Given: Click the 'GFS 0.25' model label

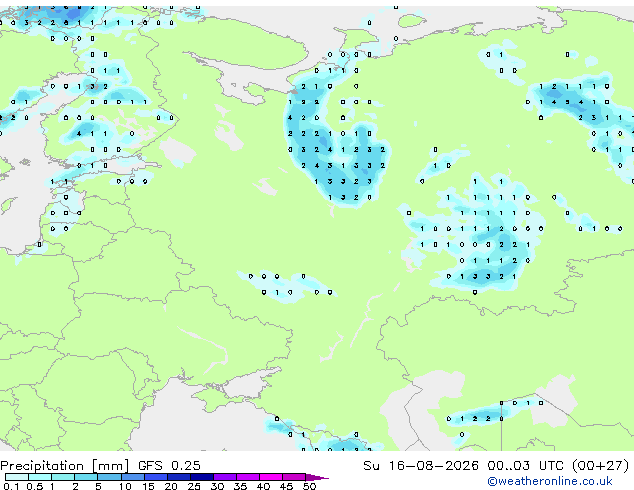Looking at the screenshot, I should pyautogui.click(x=169, y=466).
